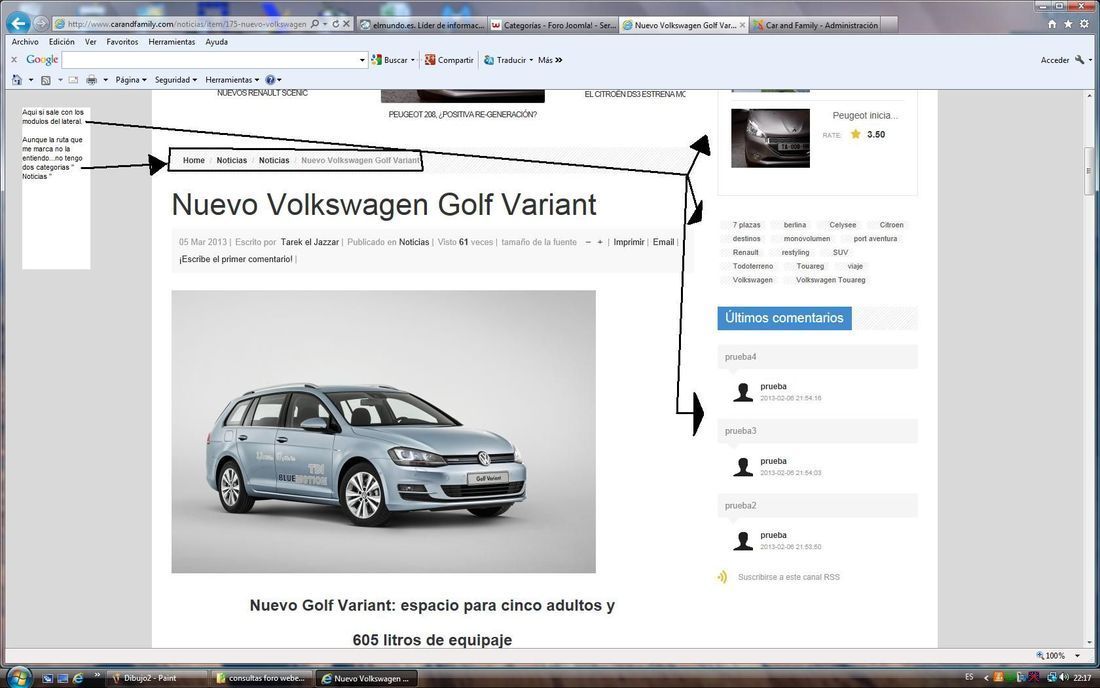This screenshot has height=688, width=1100.
Task: Open the Favoritos menu
Action: tap(122, 42)
